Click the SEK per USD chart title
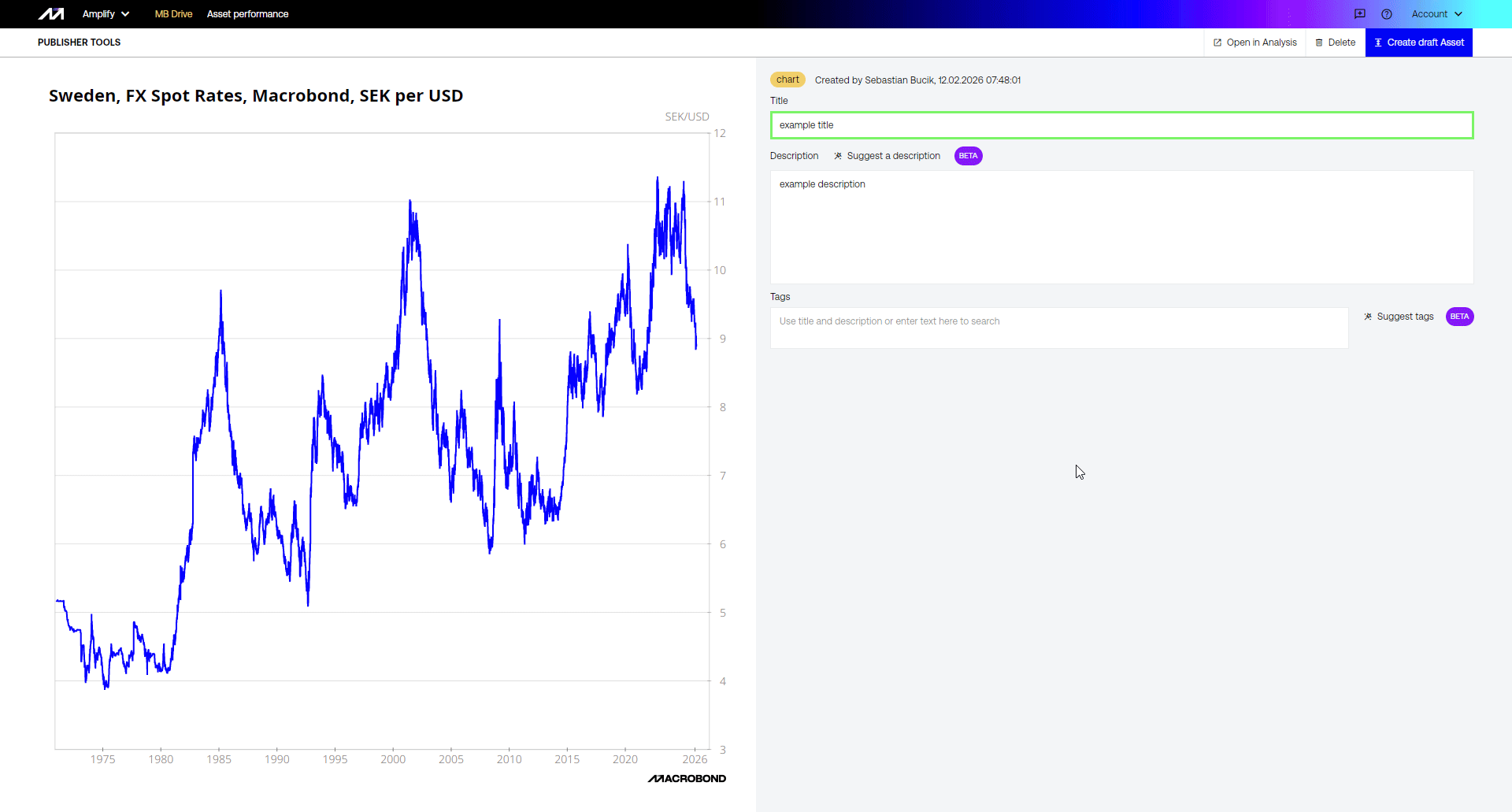The height and width of the screenshot is (812, 1512). pyautogui.click(x=256, y=96)
